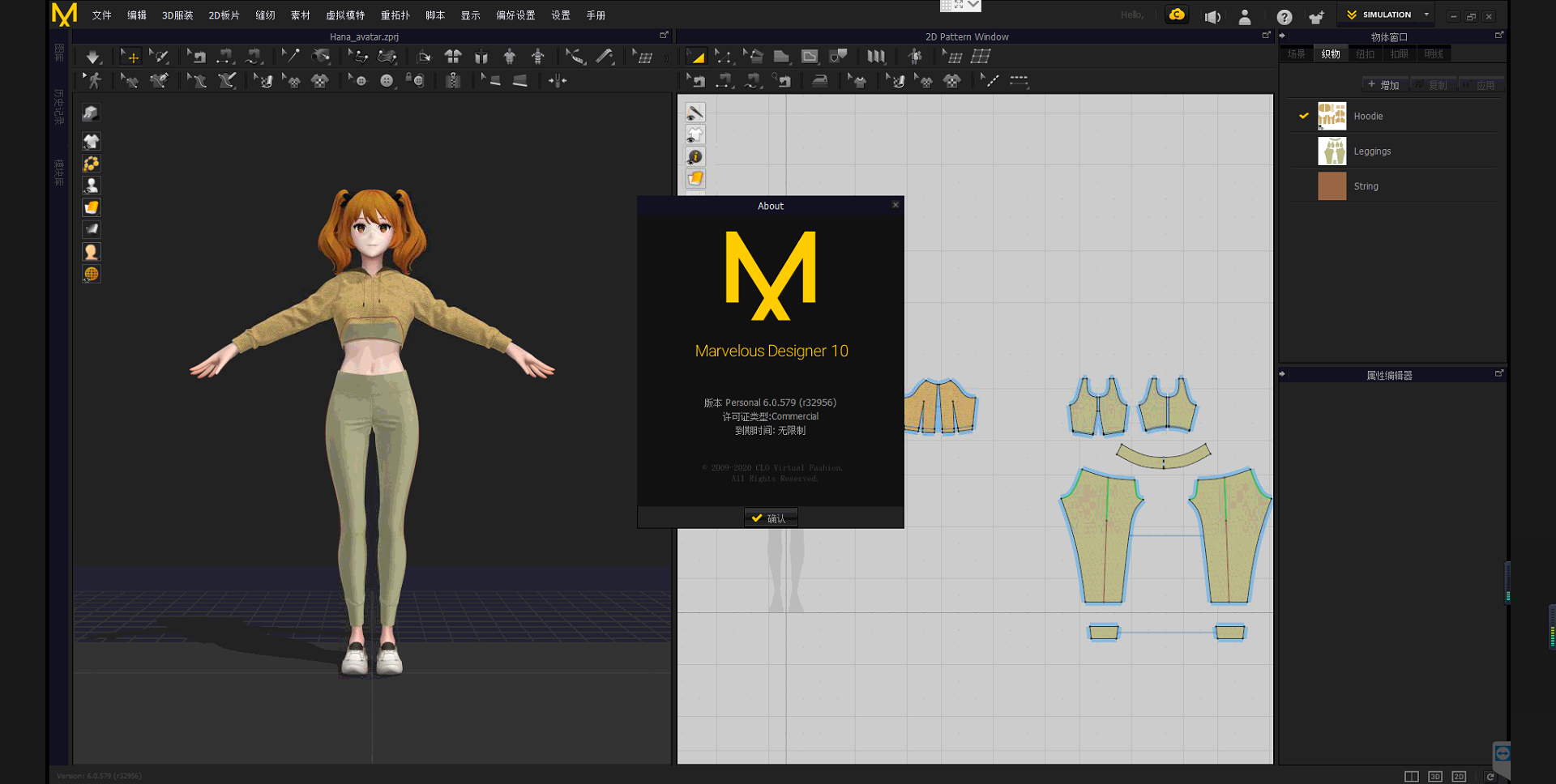The image size is (1556, 784).
Task: Toggle the checkmark beside Hoodie fabric
Action: point(1303,116)
